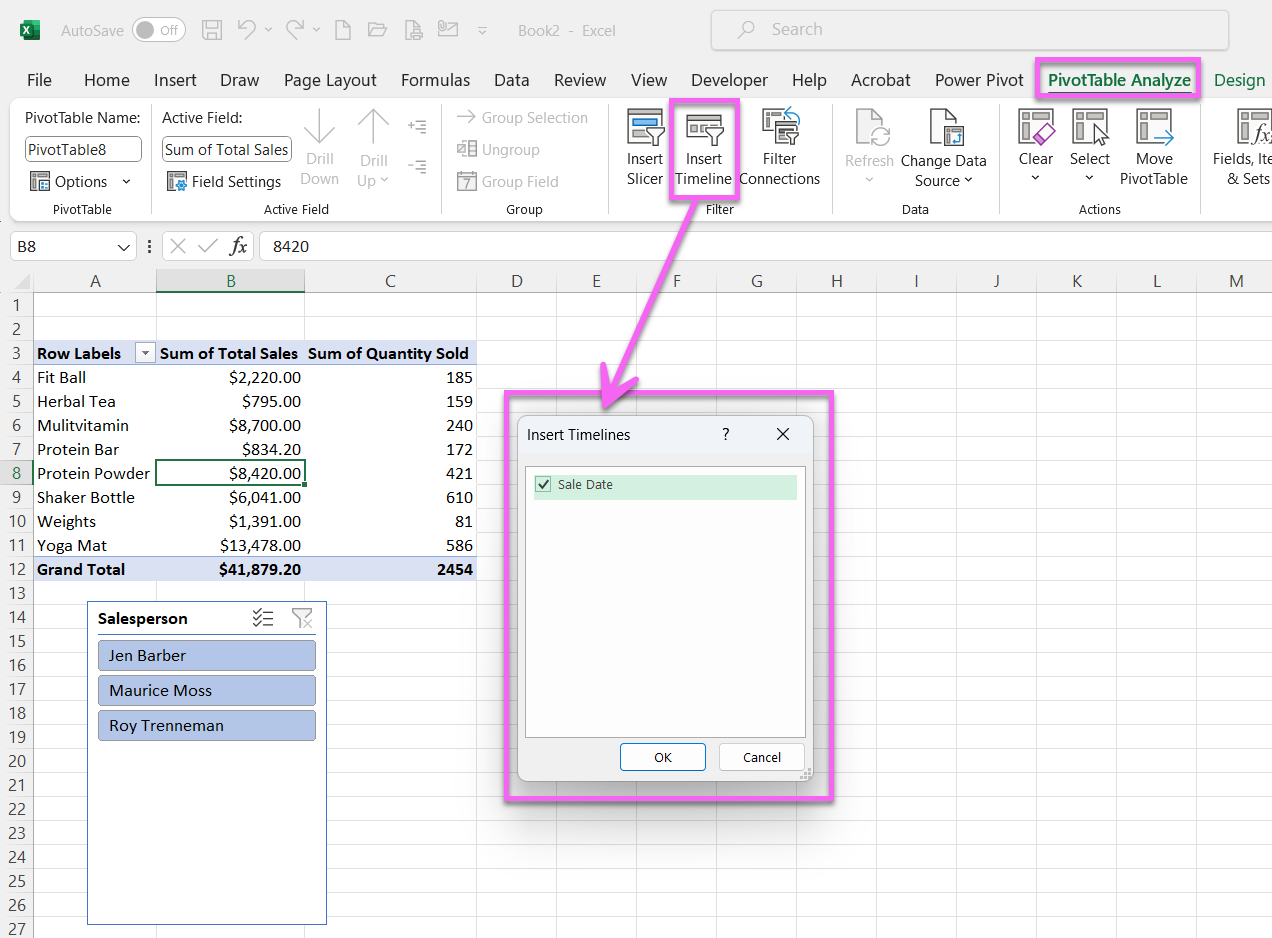1272x938 pixels.
Task: Open the Power Pivot tab
Action: [978, 79]
